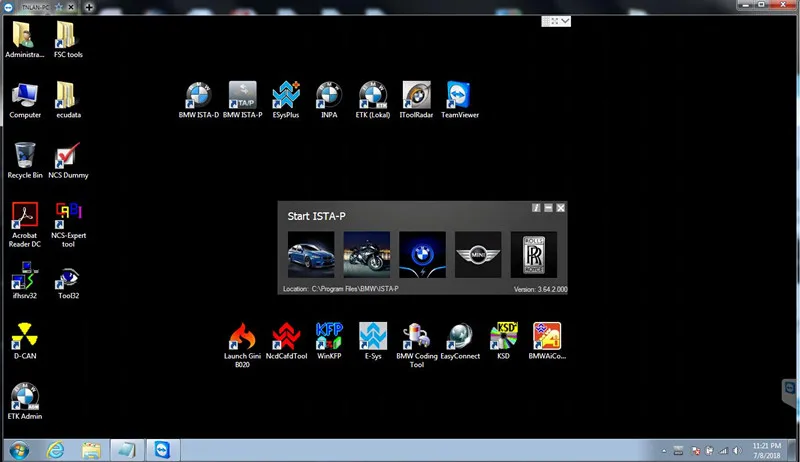Image resolution: width=800 pixels, height=462 pixels.
Task: Launch BMW Coding Tool shortcut
Action: pyautogui.click(x=416, y=345)
